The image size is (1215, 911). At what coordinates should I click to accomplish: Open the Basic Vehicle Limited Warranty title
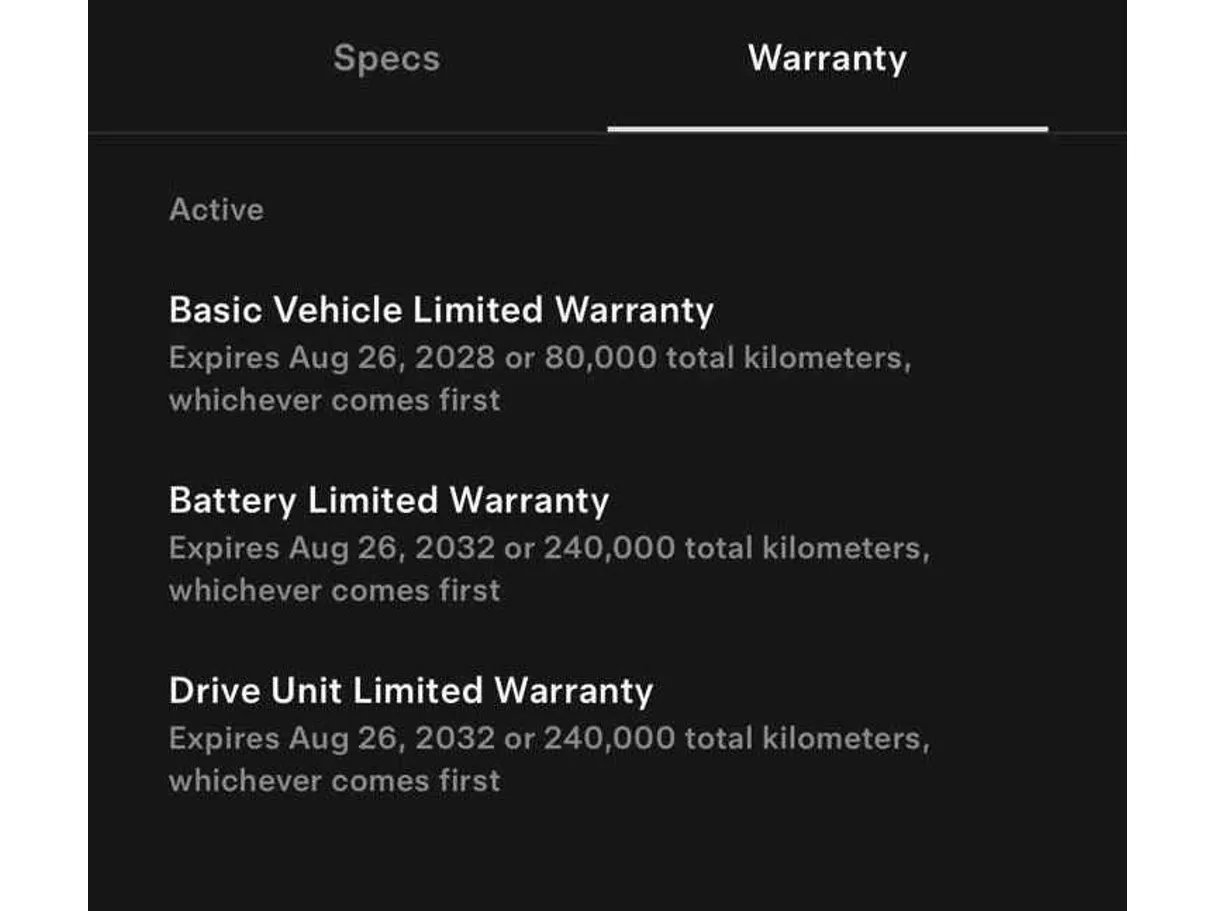point(441,310)
